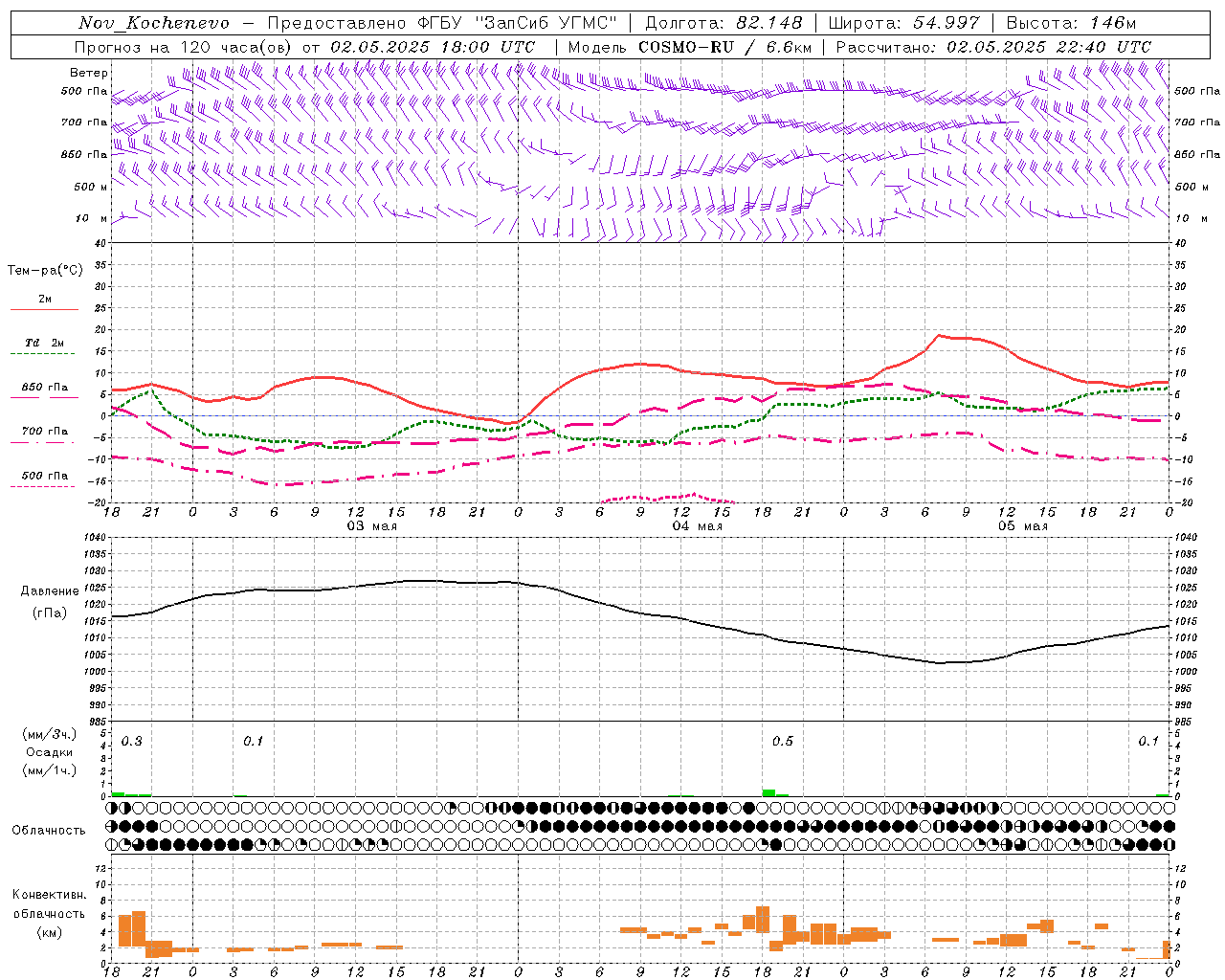
Task: Click the forecast start text "02.05.2025 18:00 UTC"
Action: (433, 47)
